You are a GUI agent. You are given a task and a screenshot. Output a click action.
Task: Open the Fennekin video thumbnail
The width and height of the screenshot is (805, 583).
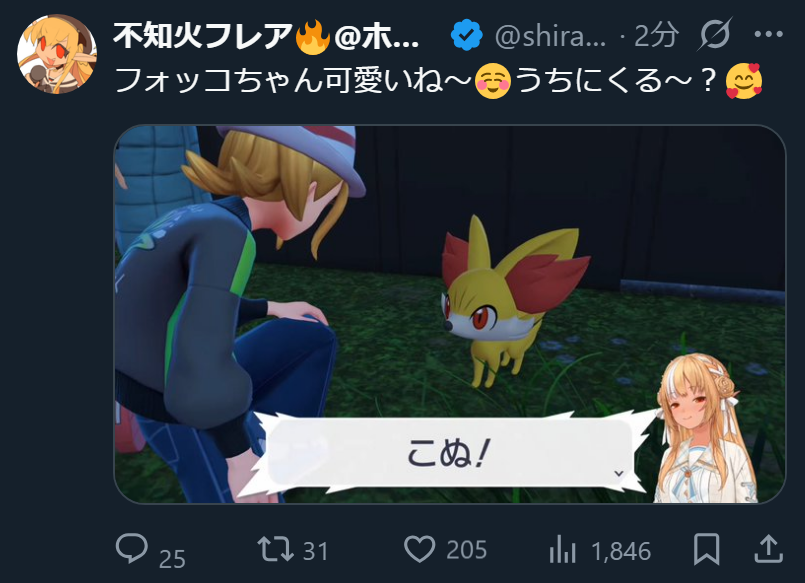pos(450,314)
